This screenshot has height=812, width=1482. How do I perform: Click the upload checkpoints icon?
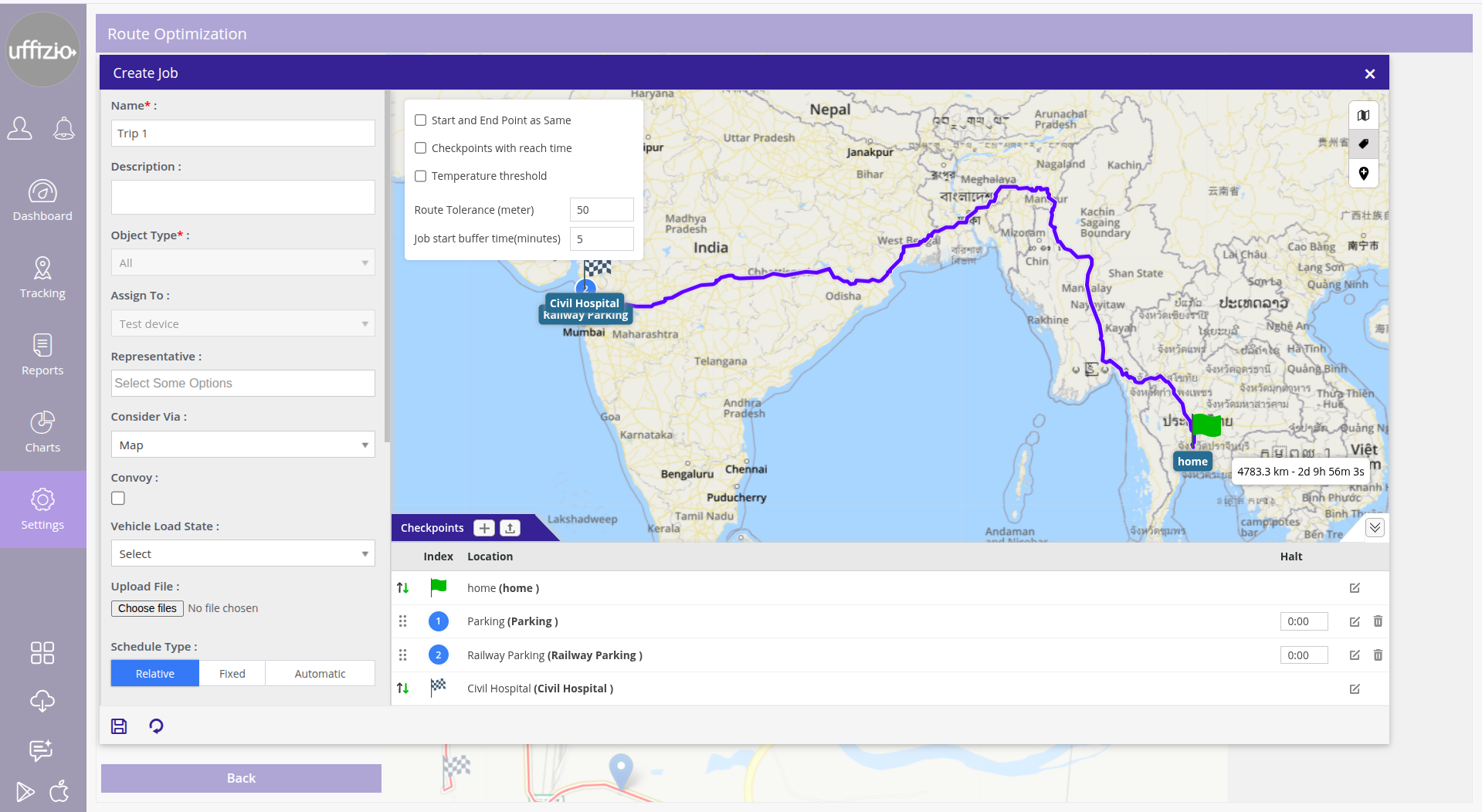click(x=510, y=528)
